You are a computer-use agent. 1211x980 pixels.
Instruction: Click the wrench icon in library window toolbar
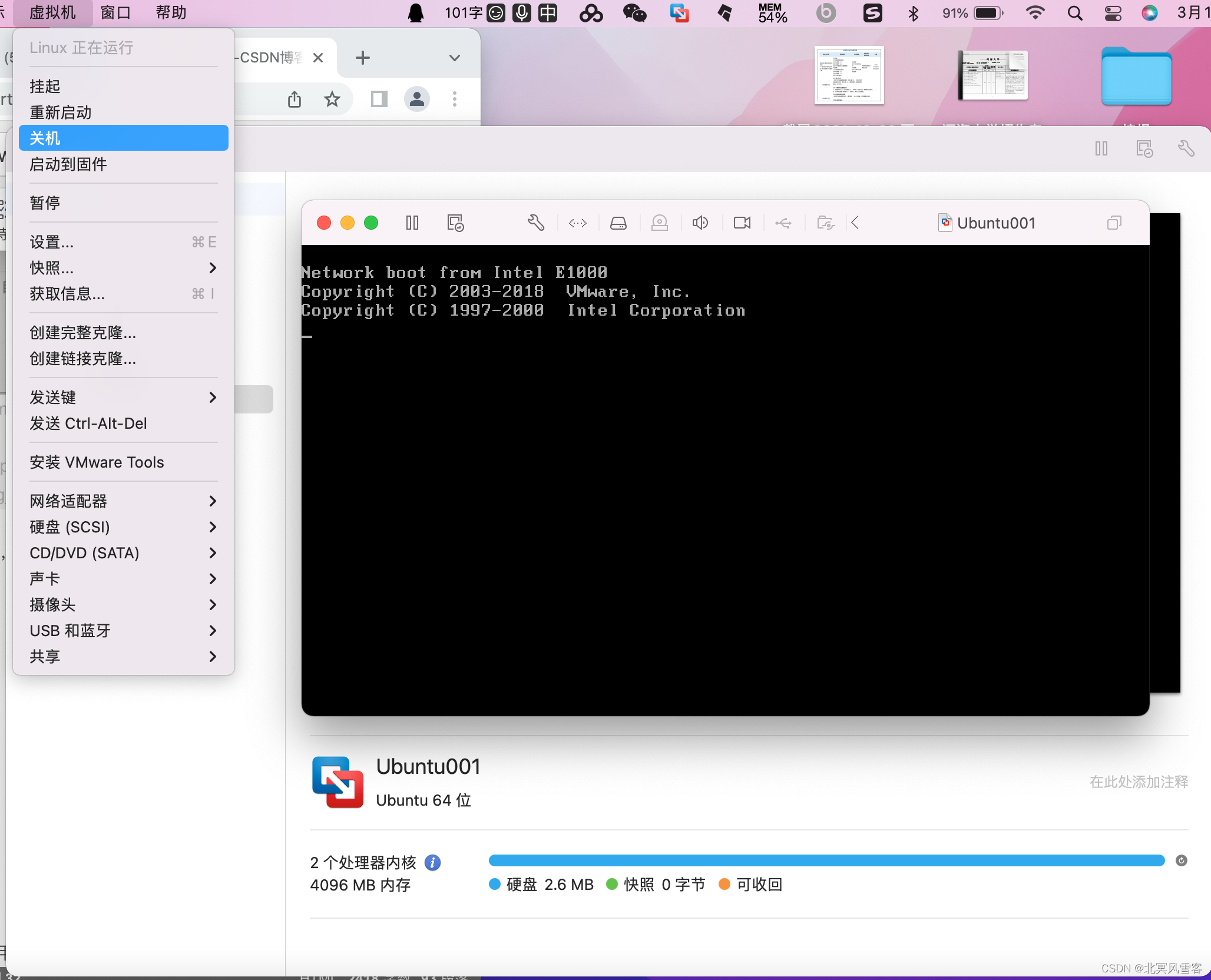[1186, 148]
